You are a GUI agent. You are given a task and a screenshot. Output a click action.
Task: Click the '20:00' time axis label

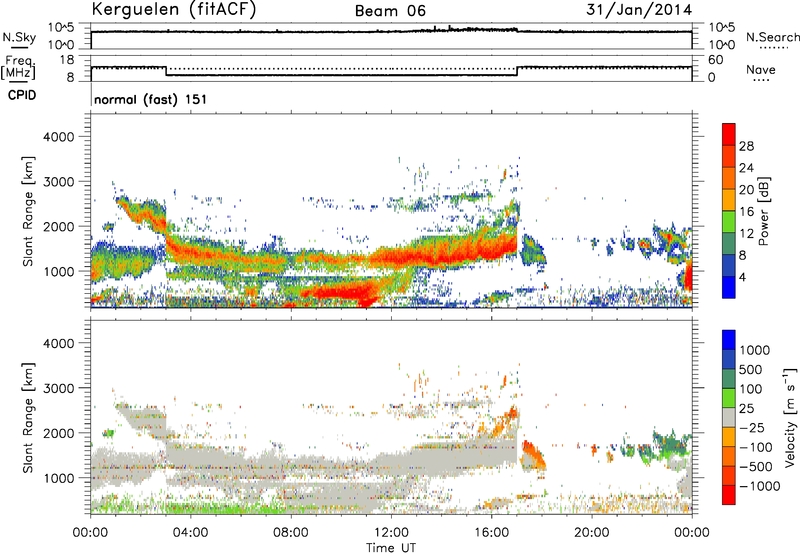[591, 533]
